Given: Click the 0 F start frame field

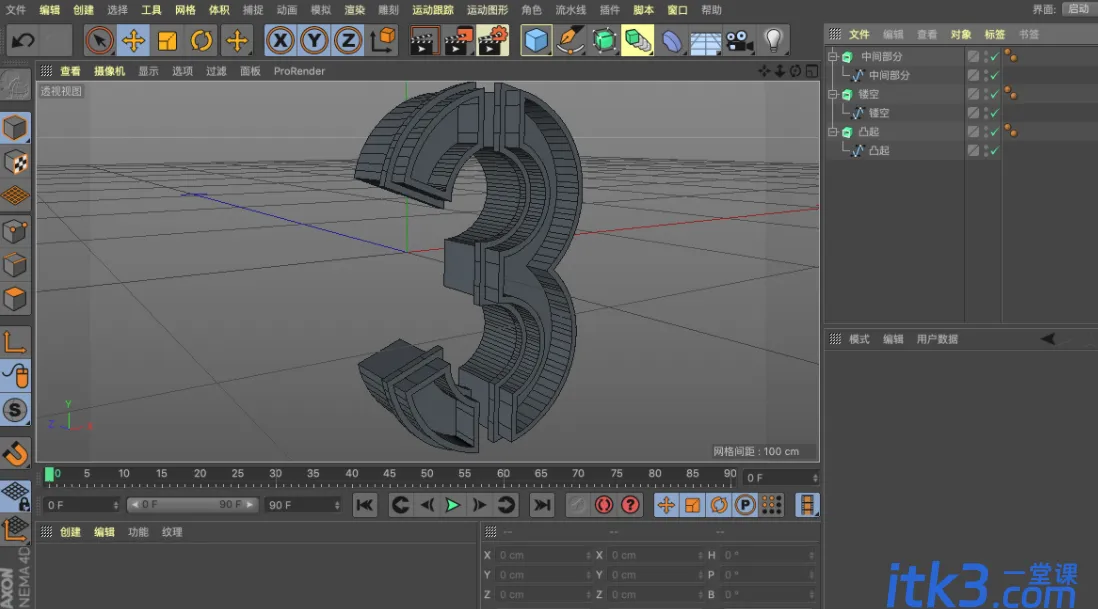Looking at the screenshot, I should coord(82,505).
